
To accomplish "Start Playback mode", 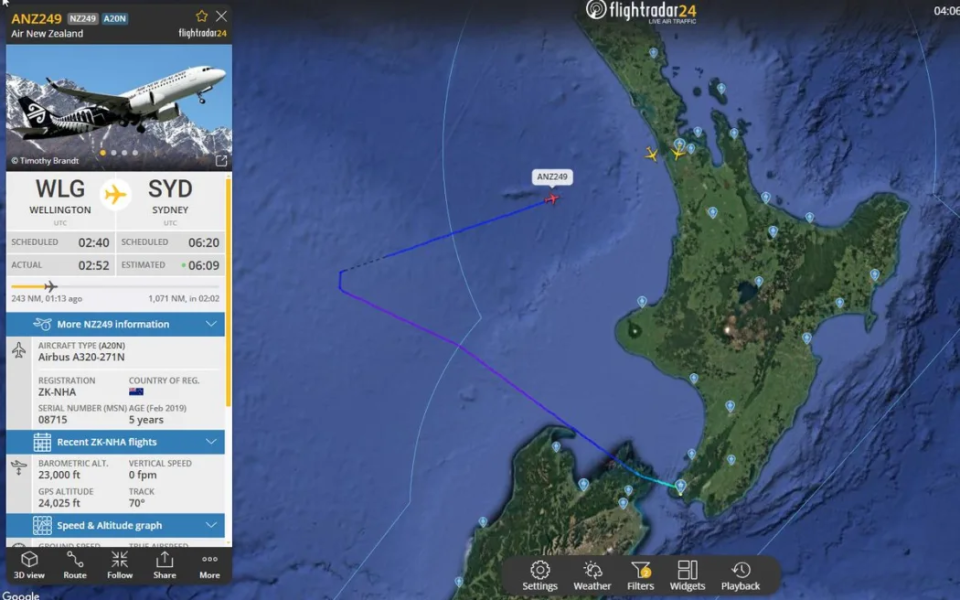I will 740,576.
